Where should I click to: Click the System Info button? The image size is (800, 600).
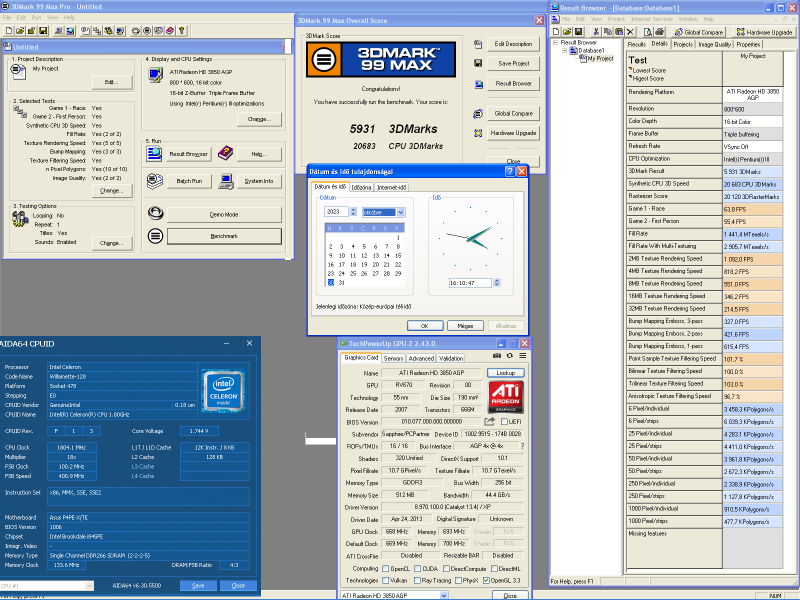pyautogui.click(x=259, y=181)
